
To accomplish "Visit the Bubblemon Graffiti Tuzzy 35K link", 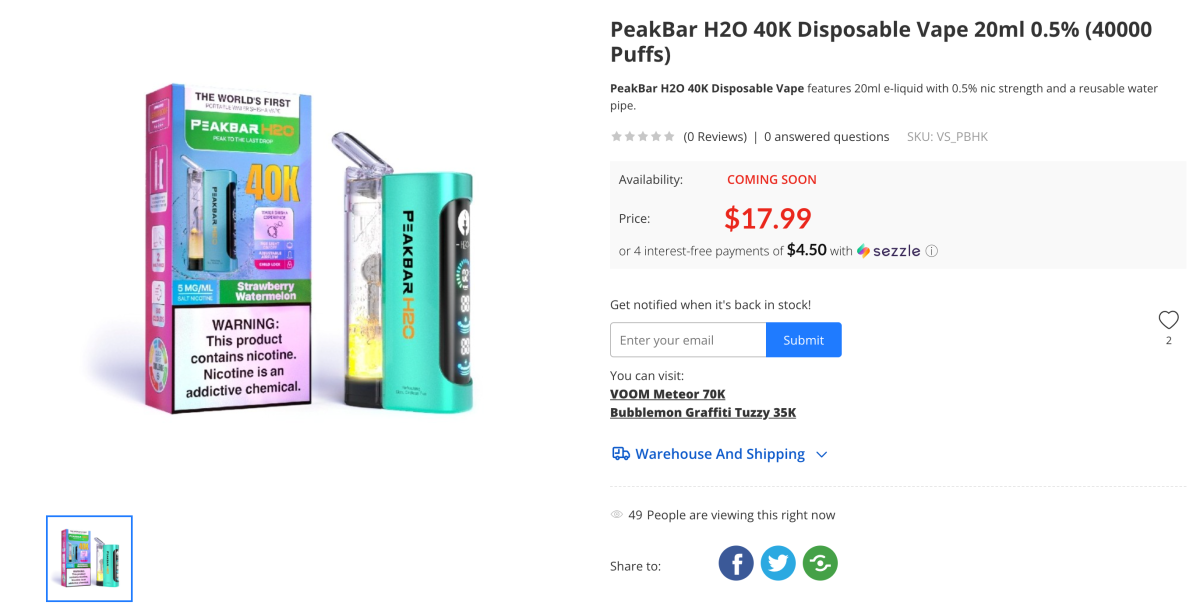I will [x=702, y=411].
